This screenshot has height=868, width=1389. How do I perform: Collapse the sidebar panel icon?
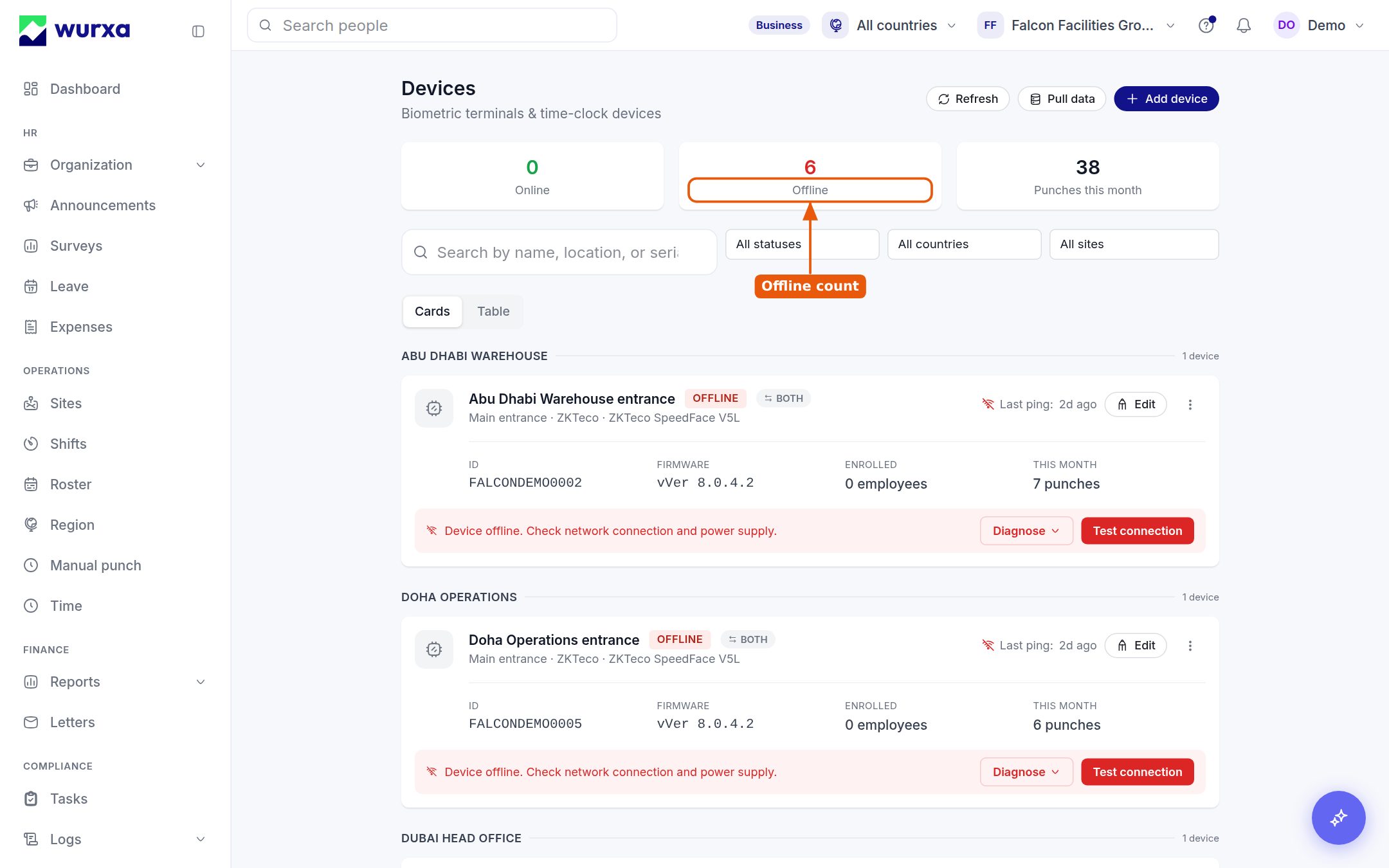click(198, 32)
